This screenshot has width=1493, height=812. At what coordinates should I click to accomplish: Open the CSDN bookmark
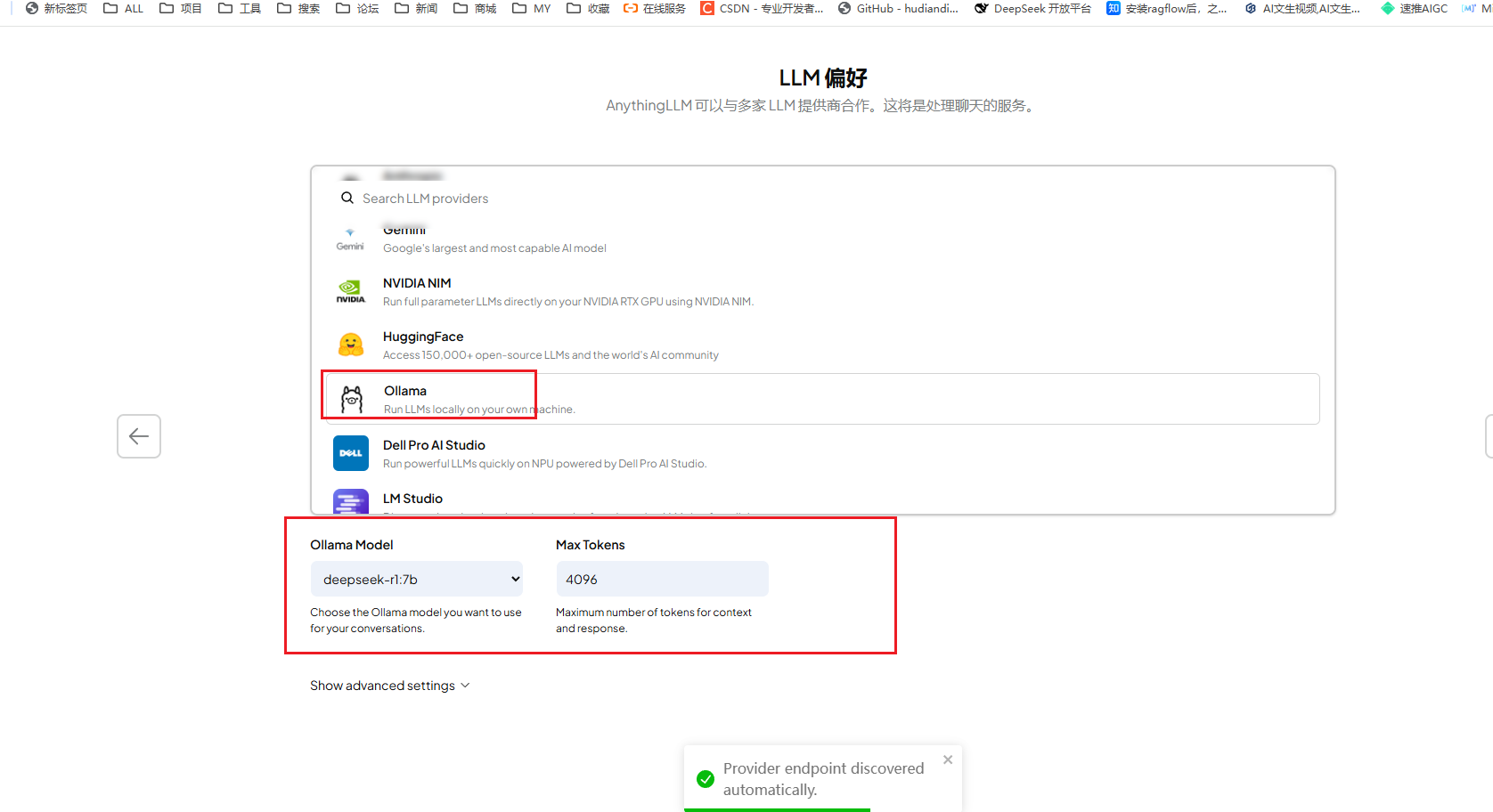click(x=763, y=9)
